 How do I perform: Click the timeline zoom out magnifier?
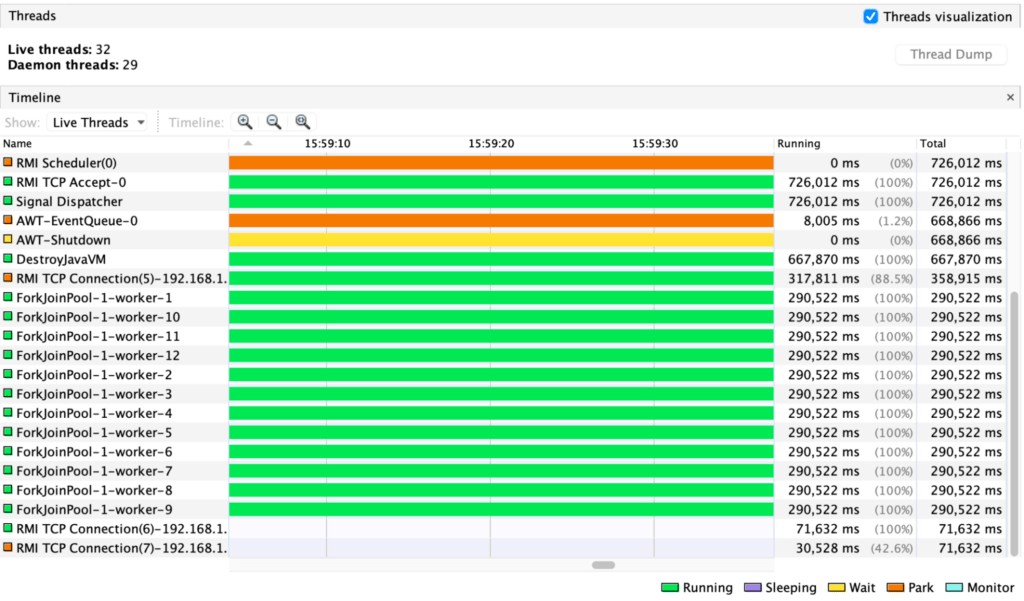(x=274, y=122)
